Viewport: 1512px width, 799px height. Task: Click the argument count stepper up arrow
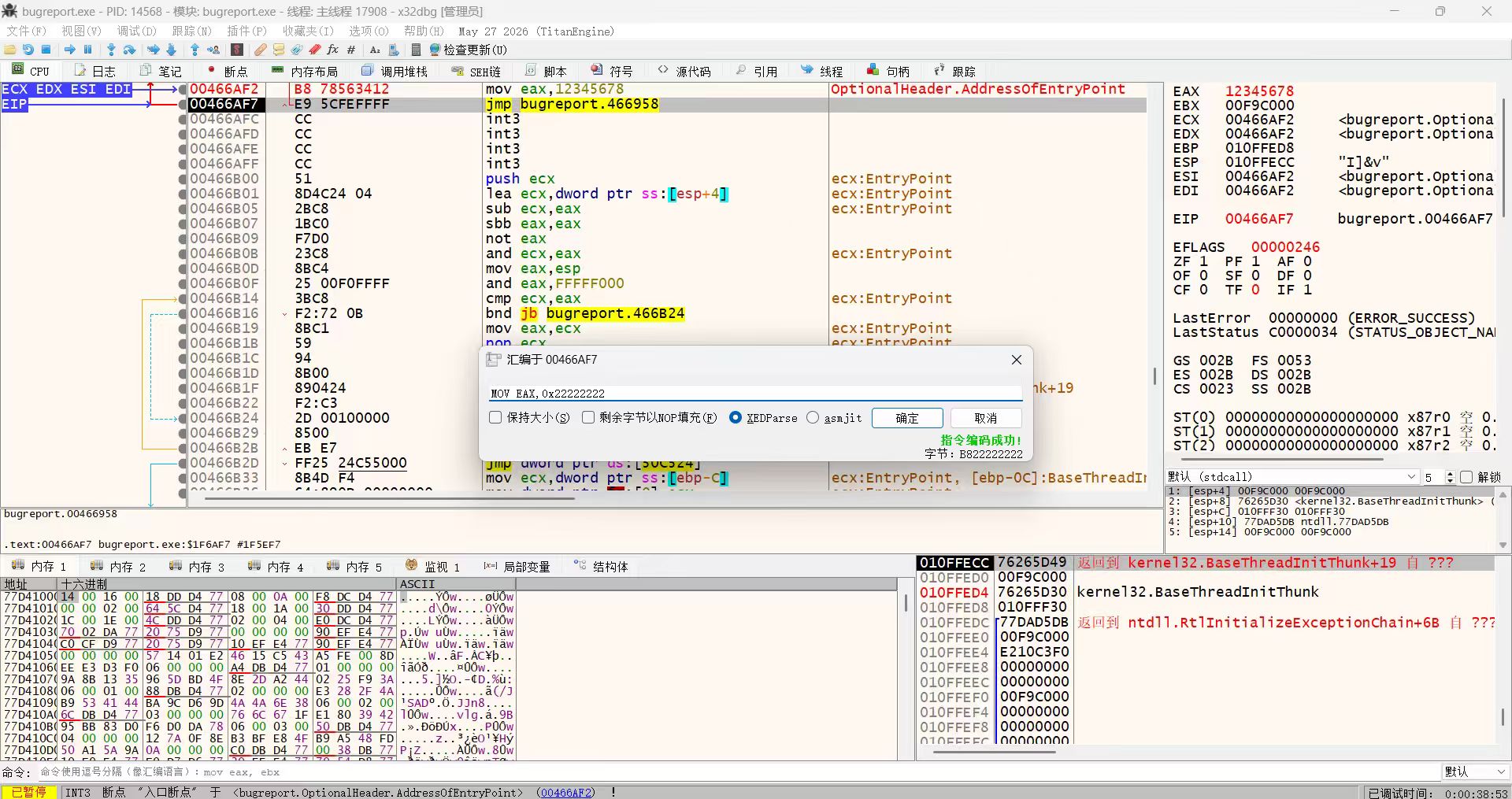point(1450,474)
